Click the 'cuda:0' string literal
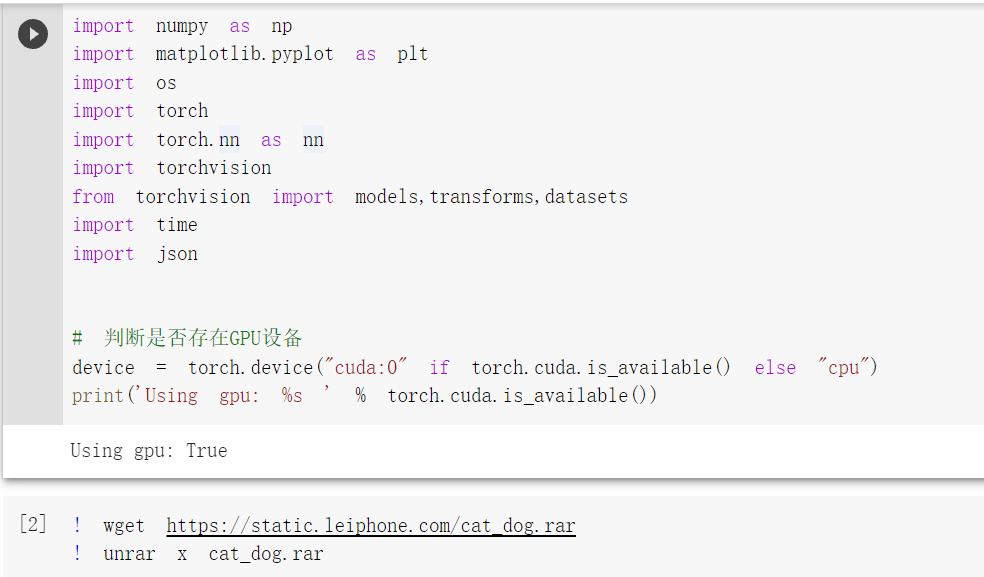Image resolution: width=984 pixels, height=577 pixels. click(366, 367)
